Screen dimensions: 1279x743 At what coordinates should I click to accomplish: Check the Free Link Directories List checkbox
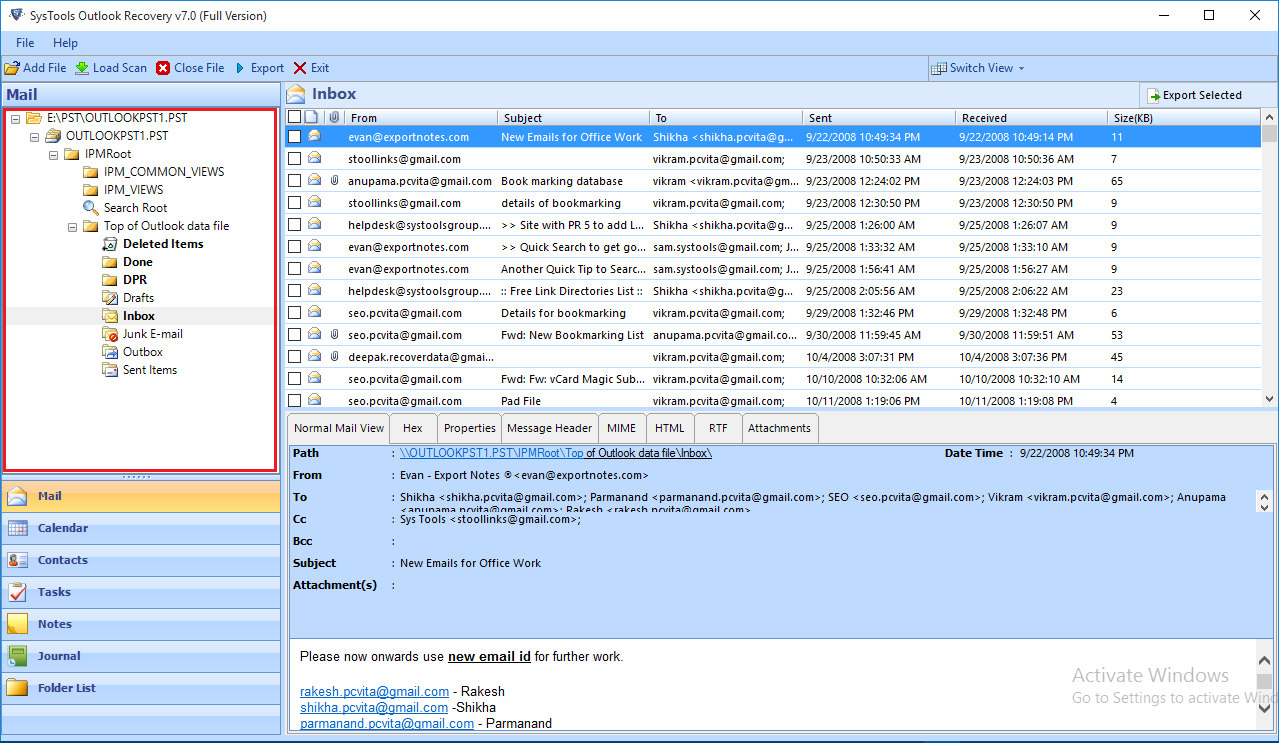294,291
